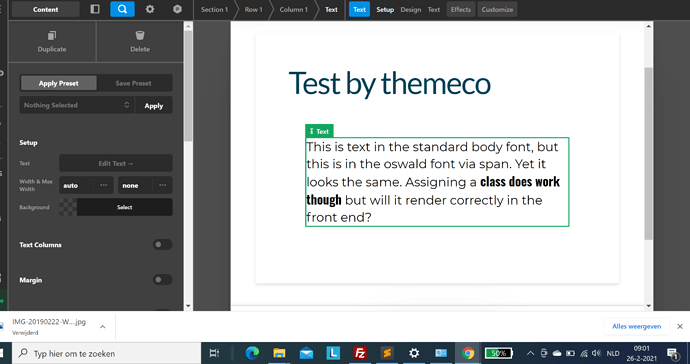Open Chrome from the taskbar

(468, 353)
